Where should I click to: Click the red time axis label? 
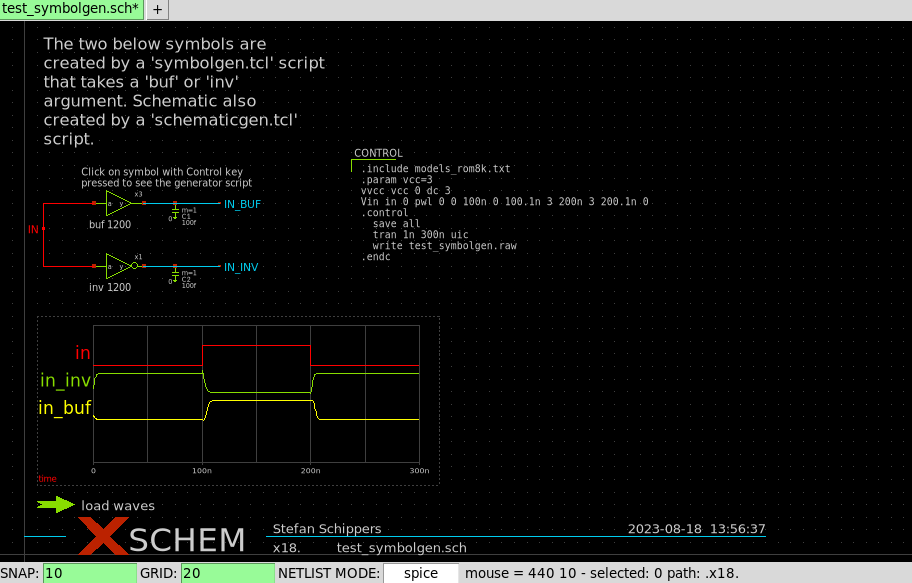coord(47,480)
